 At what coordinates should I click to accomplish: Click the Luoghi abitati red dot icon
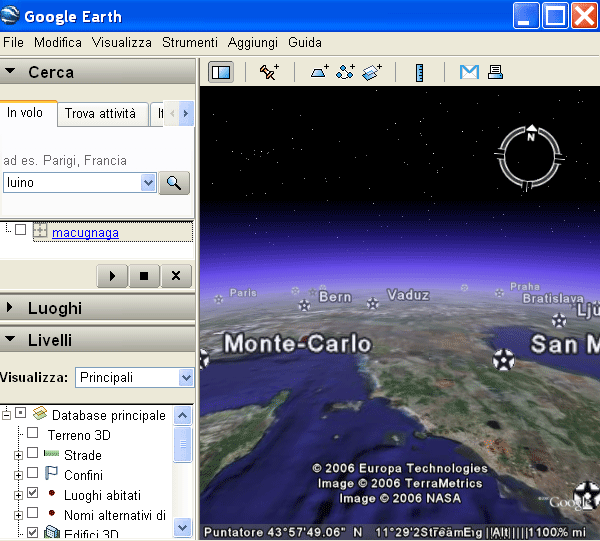click(52, 493)
